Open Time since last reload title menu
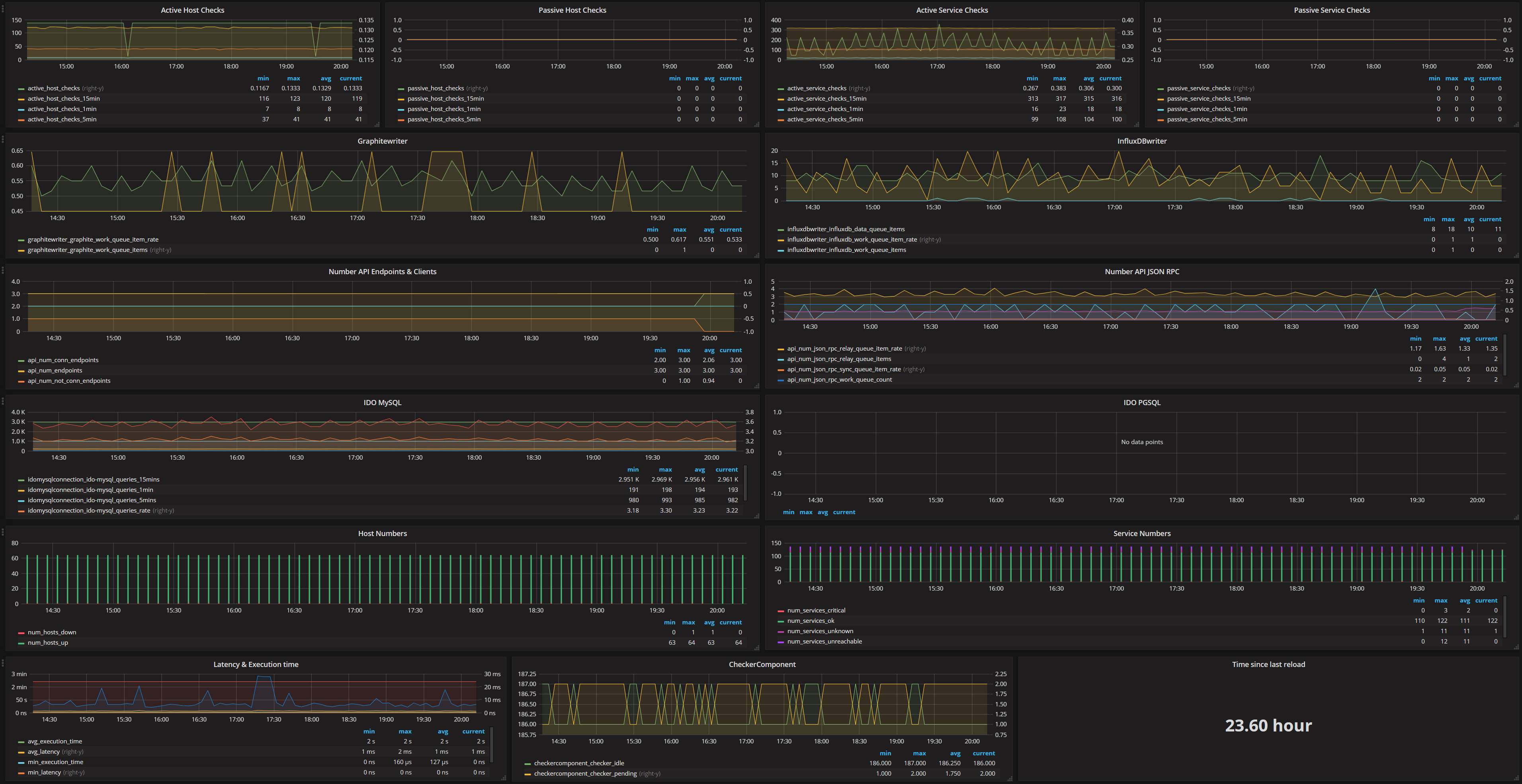 [x=1268, y=664]
